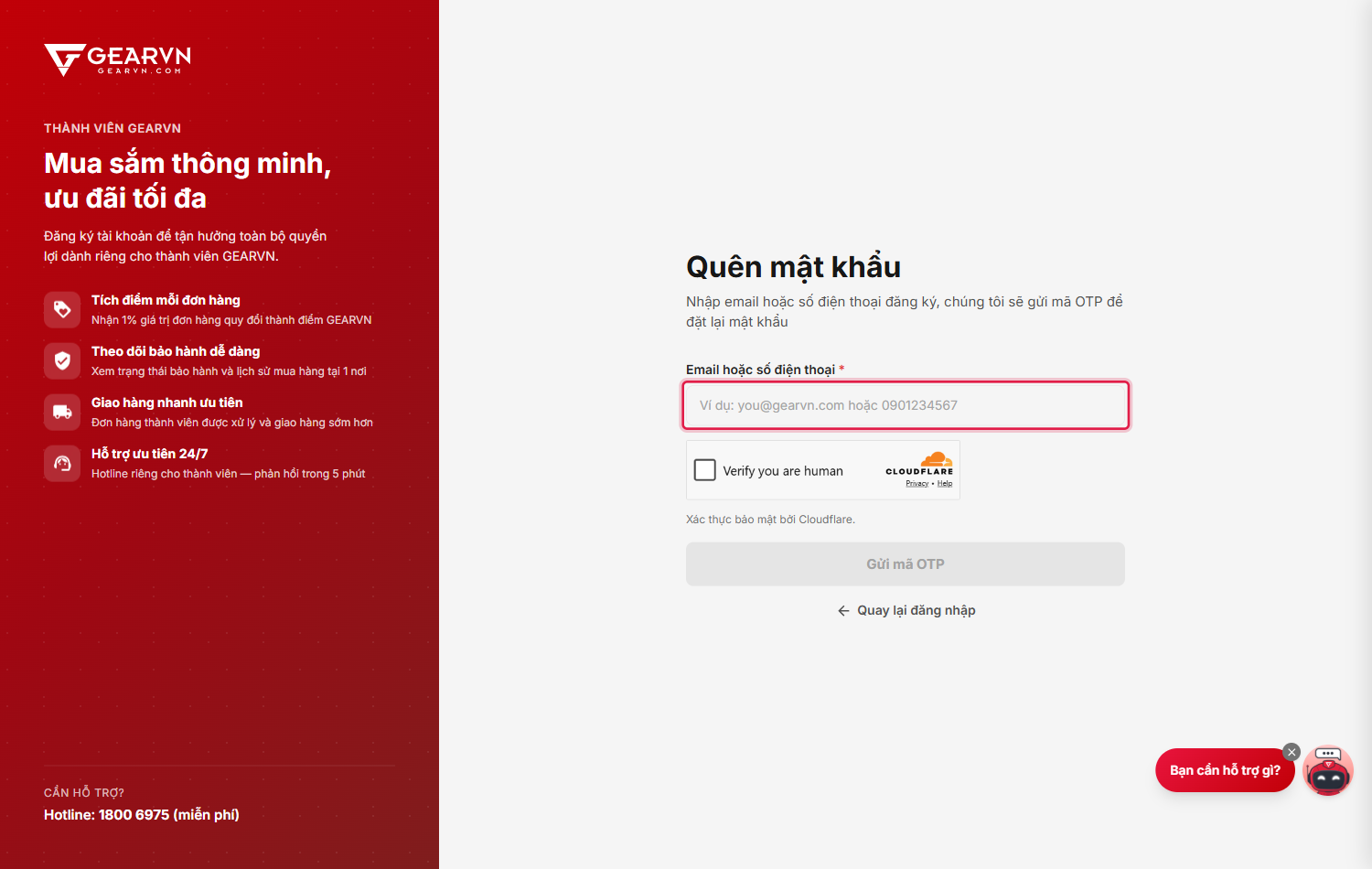Click the 'Gửi mã OTP' button

pyautogui.click(x=906, y=564)
